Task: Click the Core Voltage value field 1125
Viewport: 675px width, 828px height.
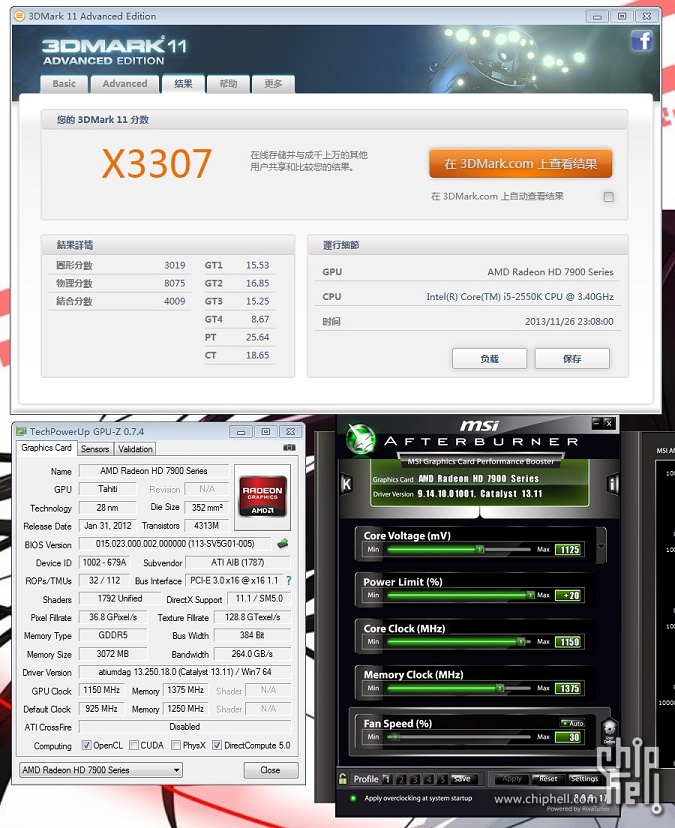Action: click(x=569, y=550)
